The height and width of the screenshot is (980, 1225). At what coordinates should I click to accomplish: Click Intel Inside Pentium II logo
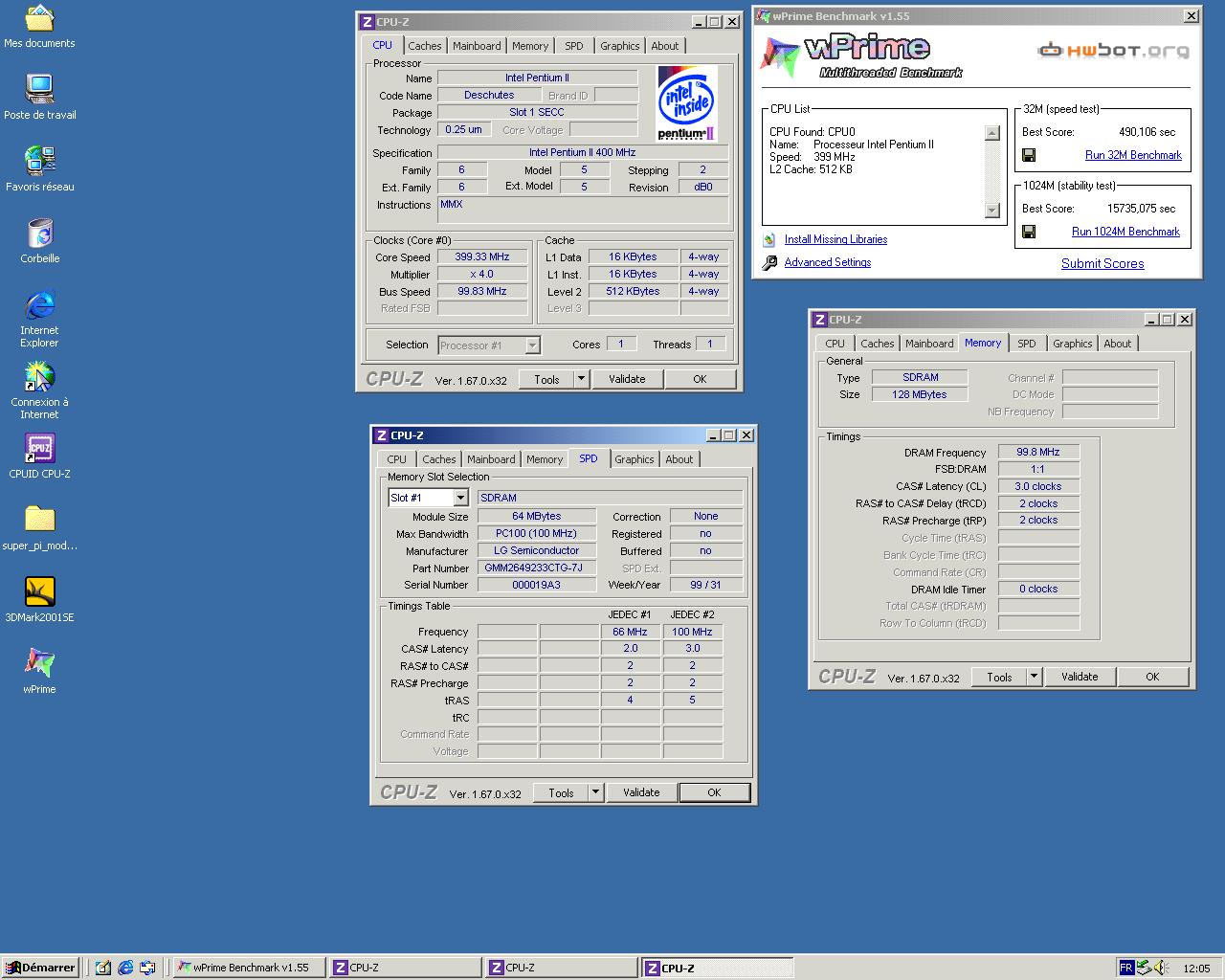coord(686,103)
